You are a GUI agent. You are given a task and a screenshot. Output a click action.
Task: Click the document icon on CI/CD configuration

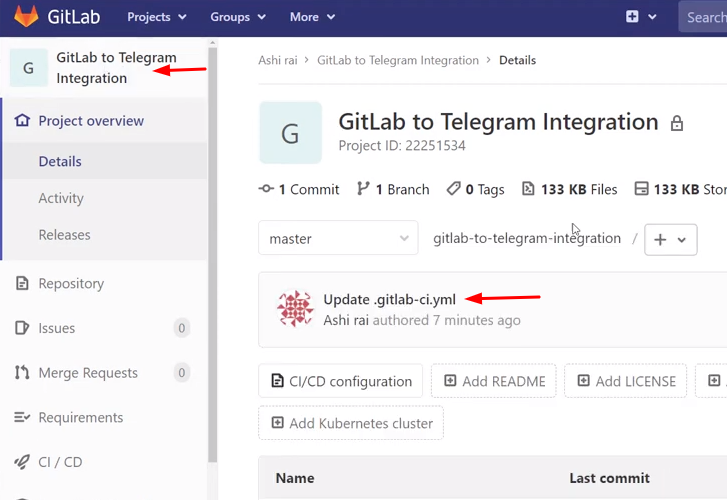point(277,381)
